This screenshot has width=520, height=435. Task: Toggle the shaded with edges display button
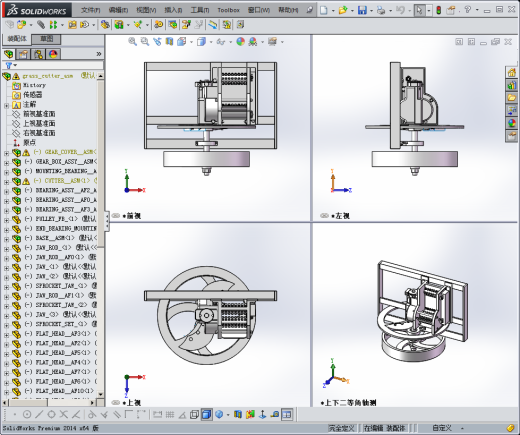(x=207, y=415)
